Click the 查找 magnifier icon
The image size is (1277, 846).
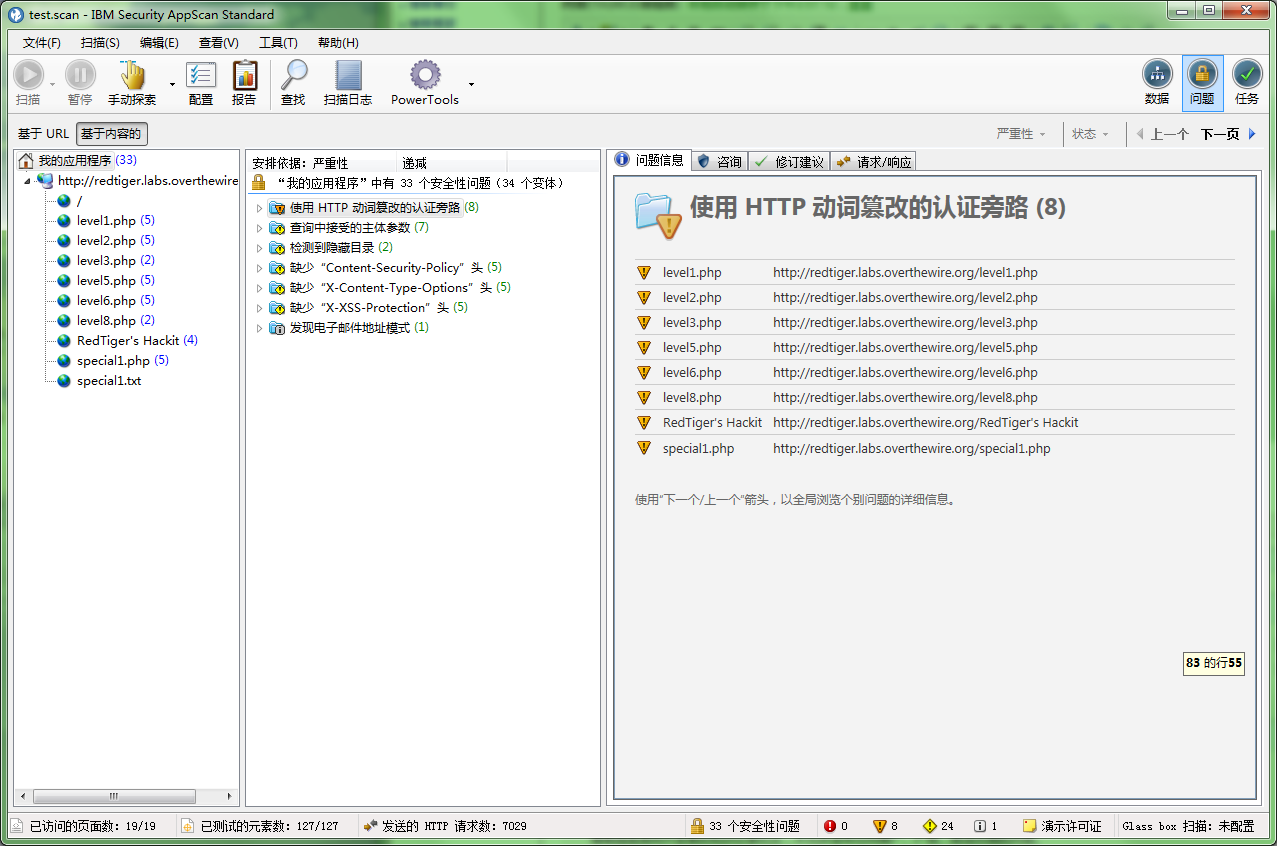[293, 75]
